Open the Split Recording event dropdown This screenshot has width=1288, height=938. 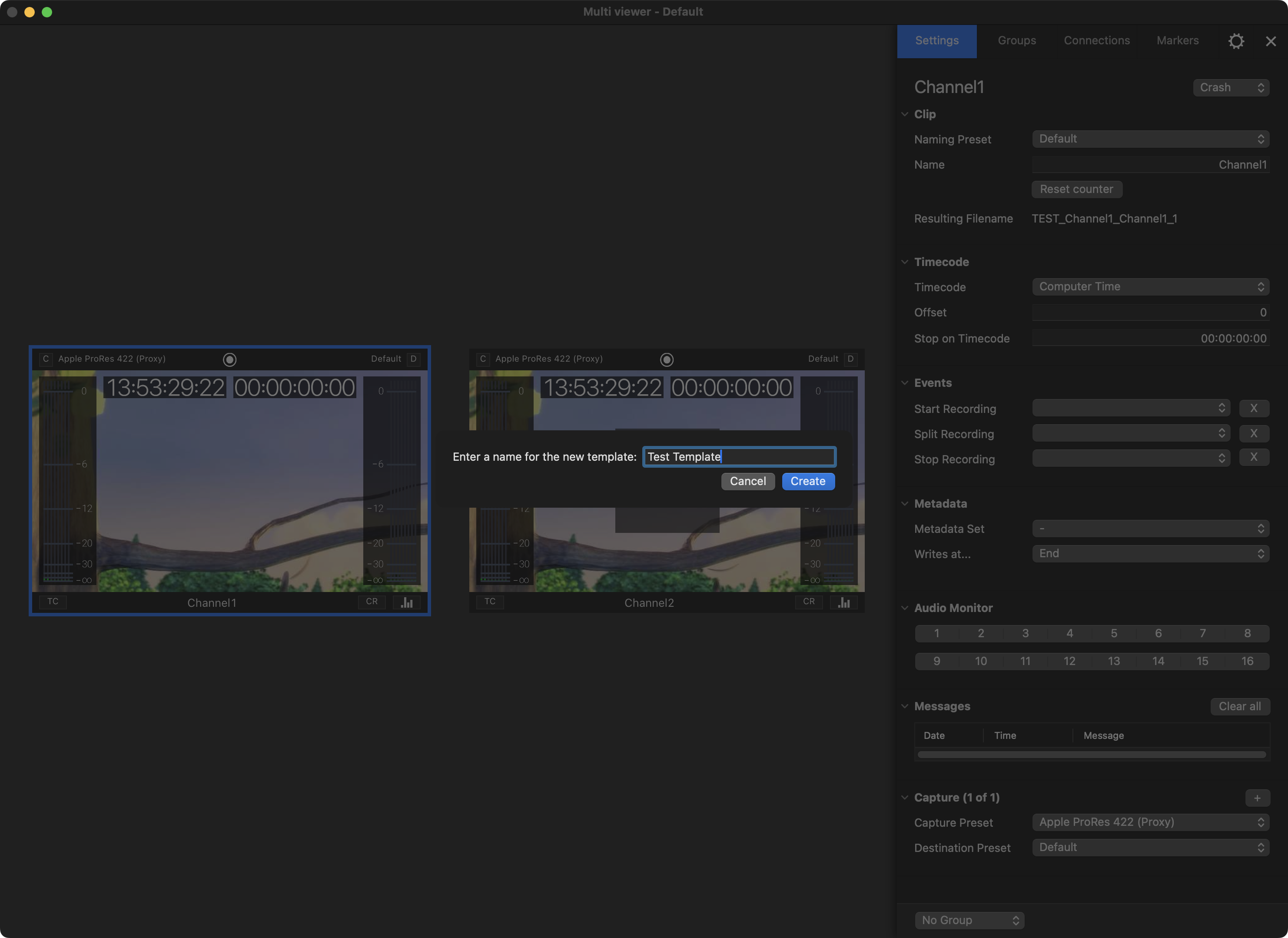click(1131, 433)
